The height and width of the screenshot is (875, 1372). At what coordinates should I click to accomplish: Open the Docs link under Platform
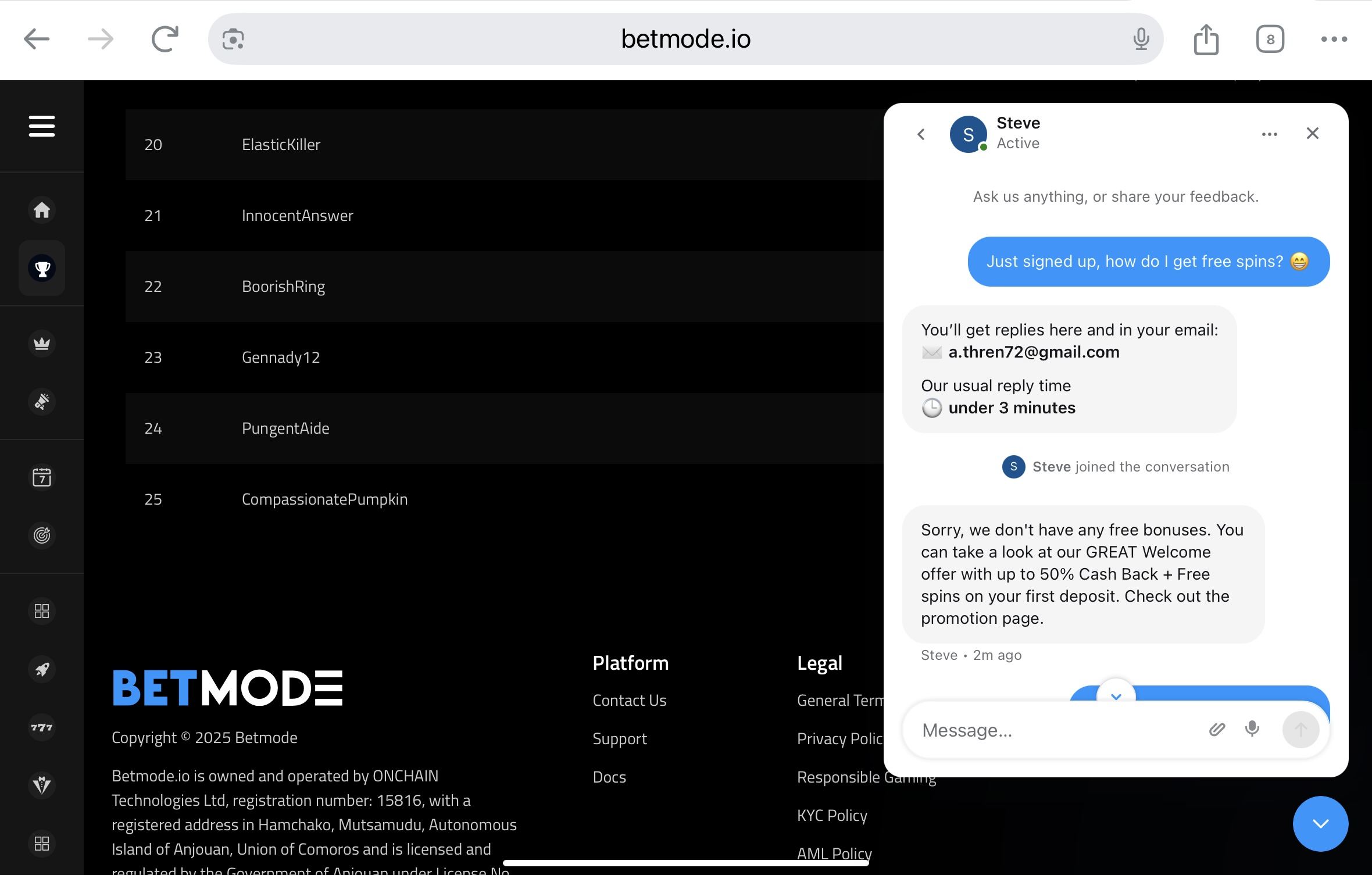point(609,777)
